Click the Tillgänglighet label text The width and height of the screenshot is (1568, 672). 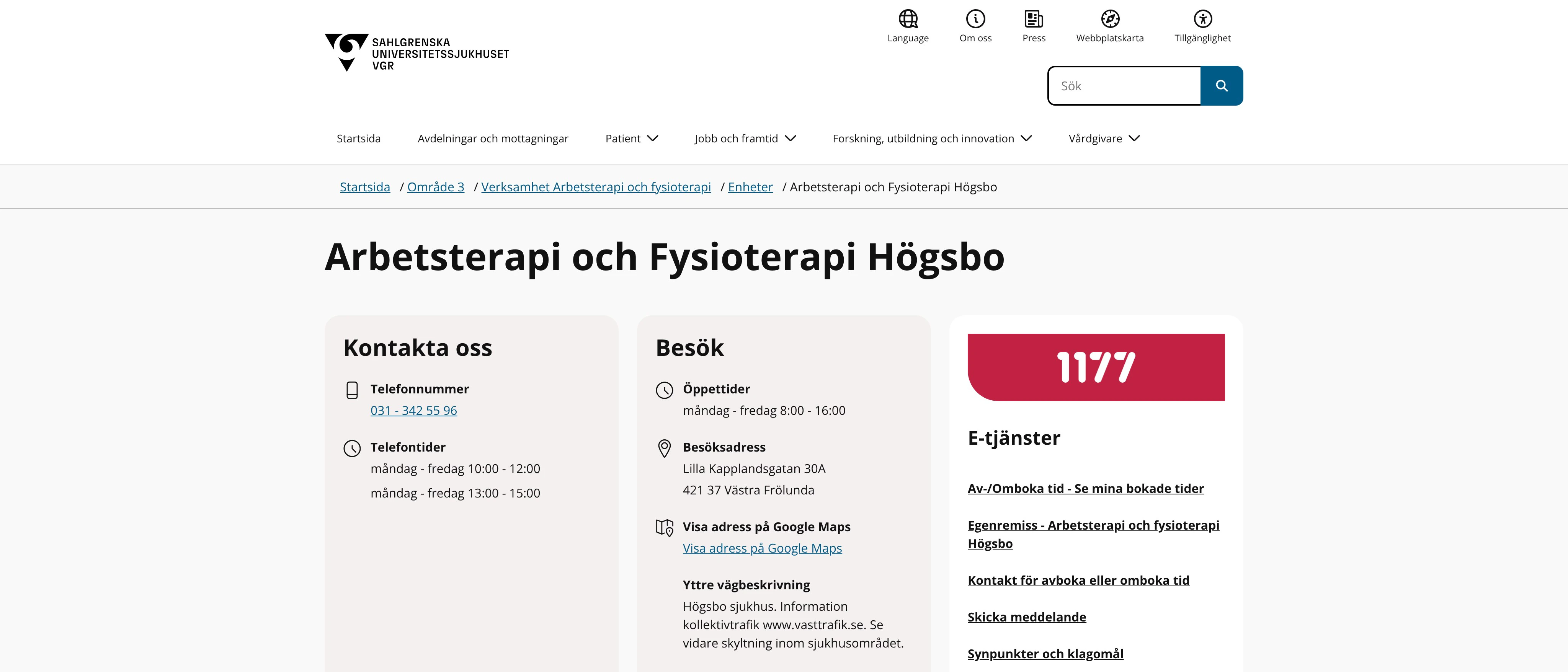coord(1202,38)
